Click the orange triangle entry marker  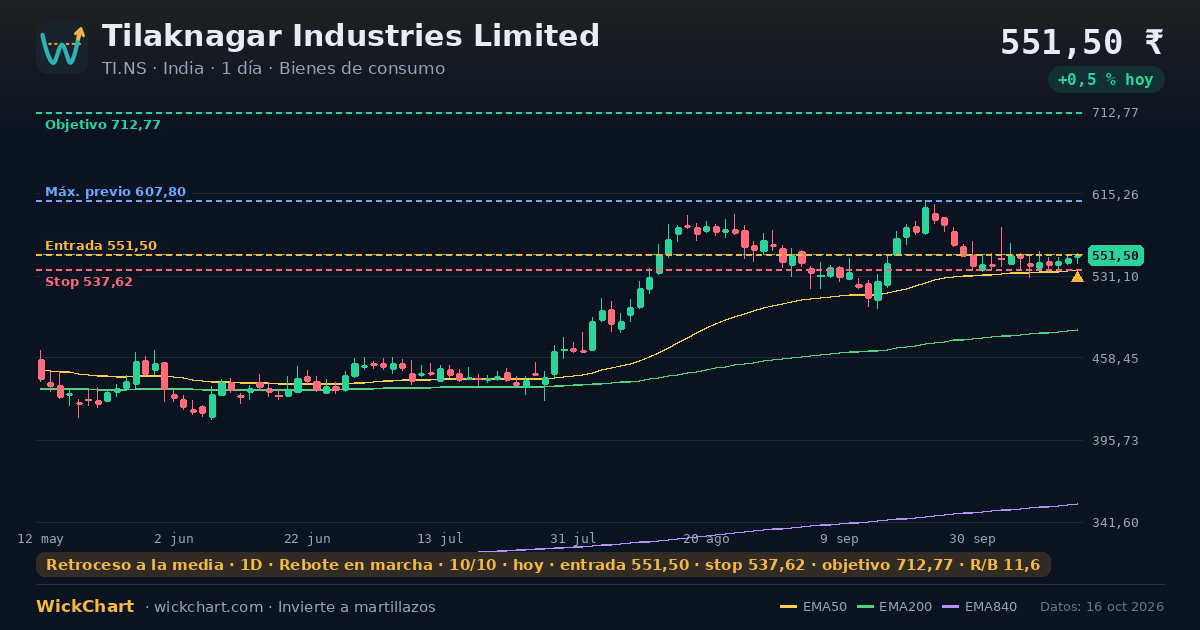pyautogui.click(x=1077, y=276)
